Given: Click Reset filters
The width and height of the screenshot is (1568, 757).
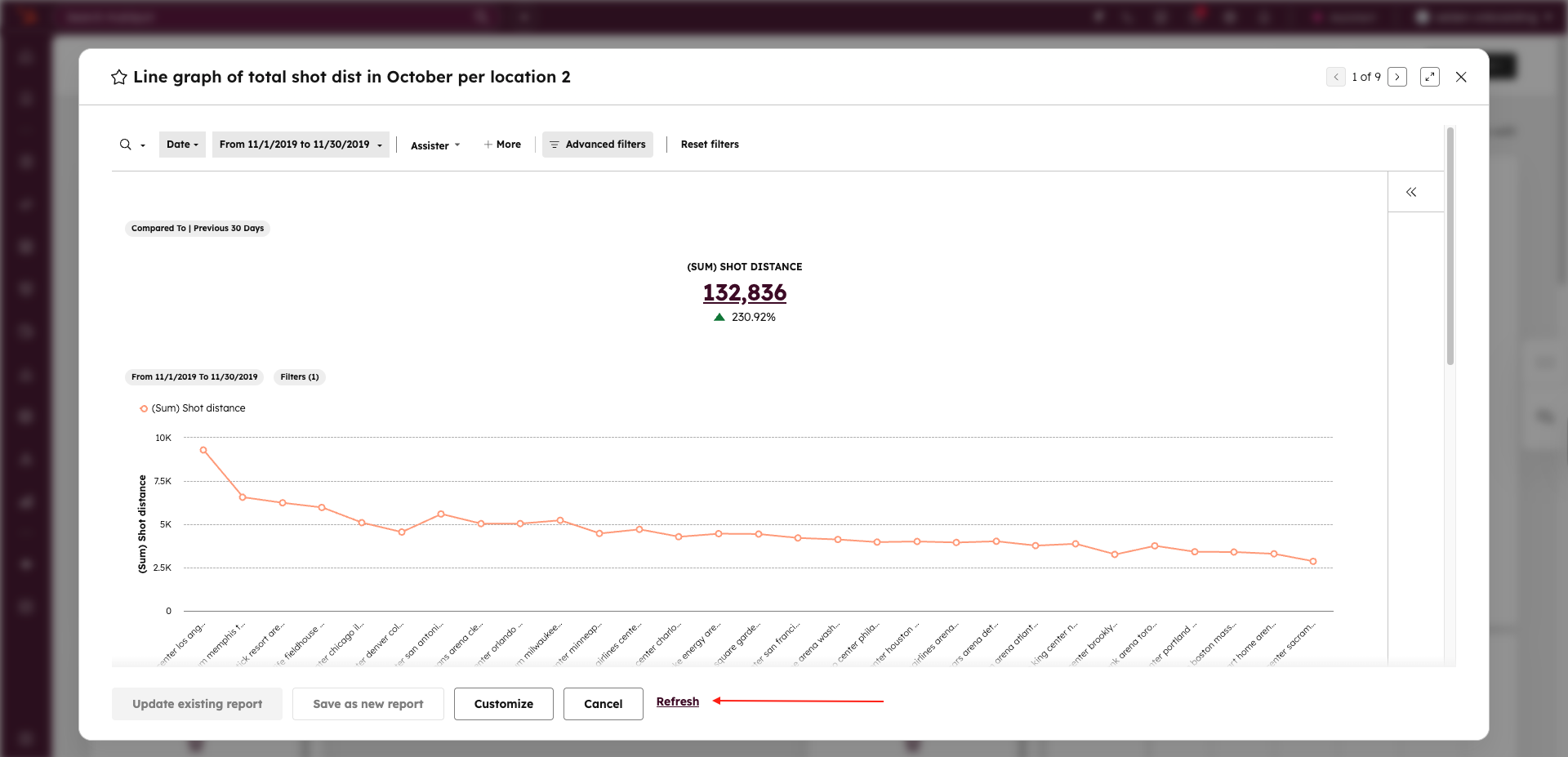Looking at the screenshot, I should pyautogui.click(x=710, y=145).
